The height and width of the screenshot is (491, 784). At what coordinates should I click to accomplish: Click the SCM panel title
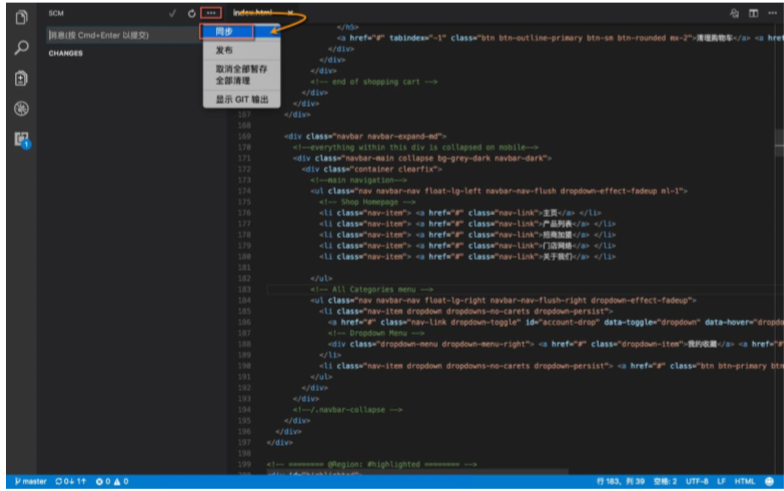(56, 14)
